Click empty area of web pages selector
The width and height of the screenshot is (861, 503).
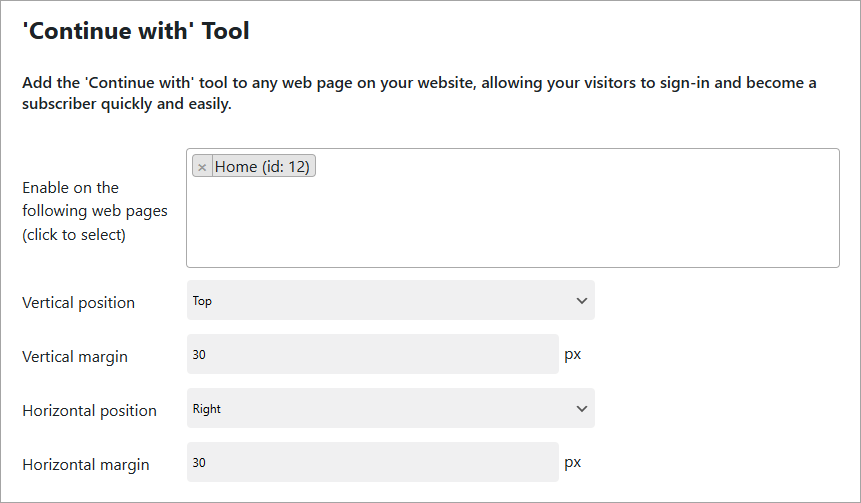pyautogui.click(x=512, y=225)
